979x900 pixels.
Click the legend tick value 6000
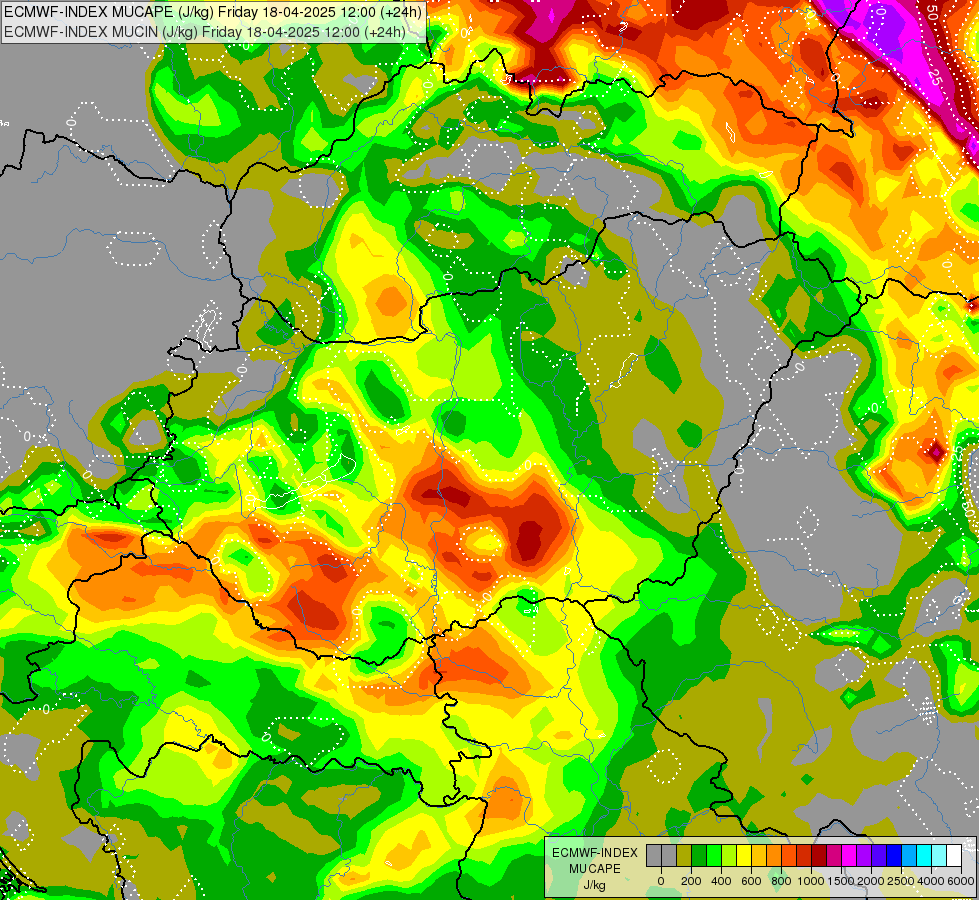(x=961, y=881)
